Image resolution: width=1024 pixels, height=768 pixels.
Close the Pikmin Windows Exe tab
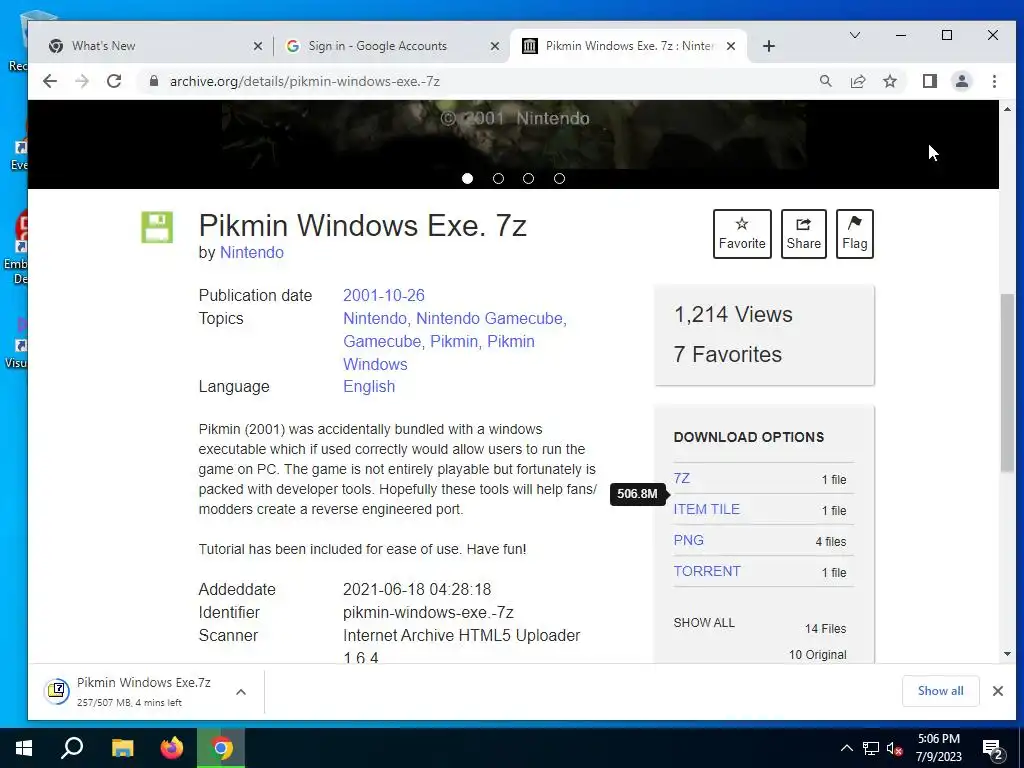click(x=731, y=46)
